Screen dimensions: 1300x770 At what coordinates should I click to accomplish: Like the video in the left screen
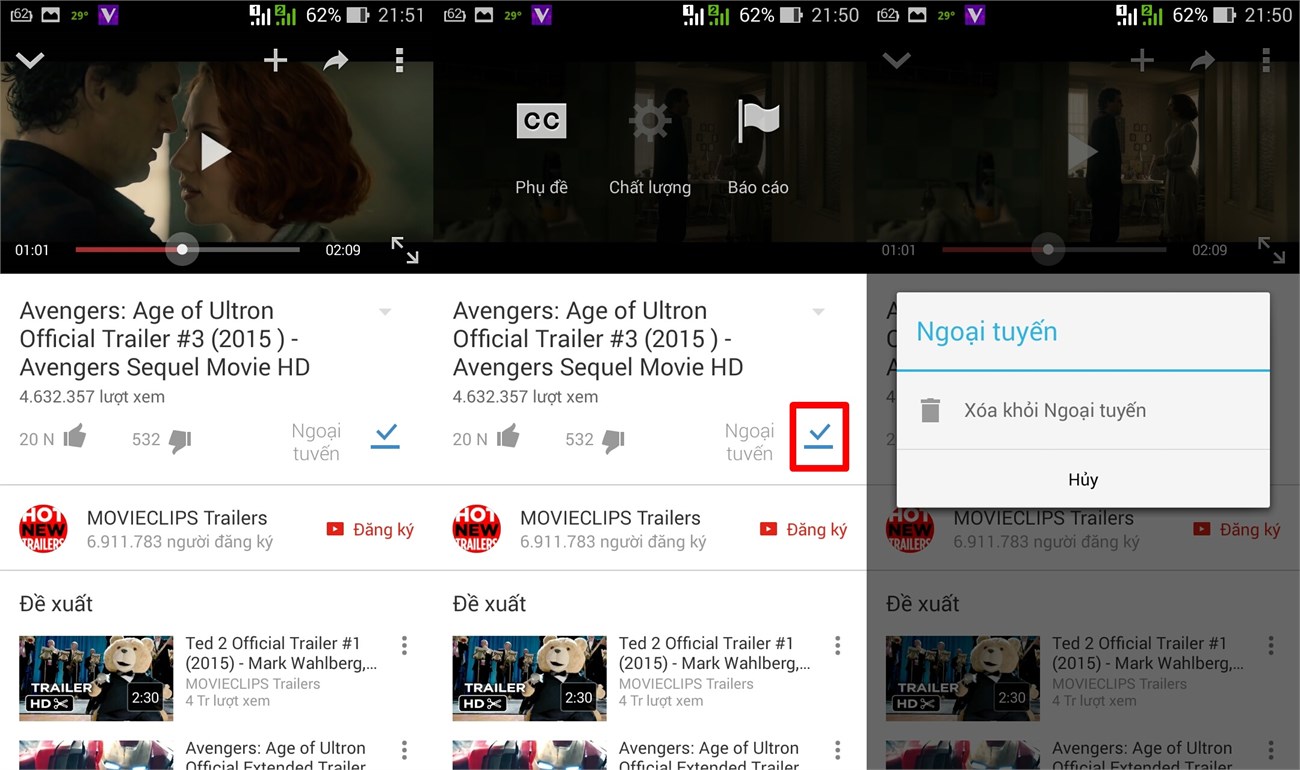[x=74, y=437]
